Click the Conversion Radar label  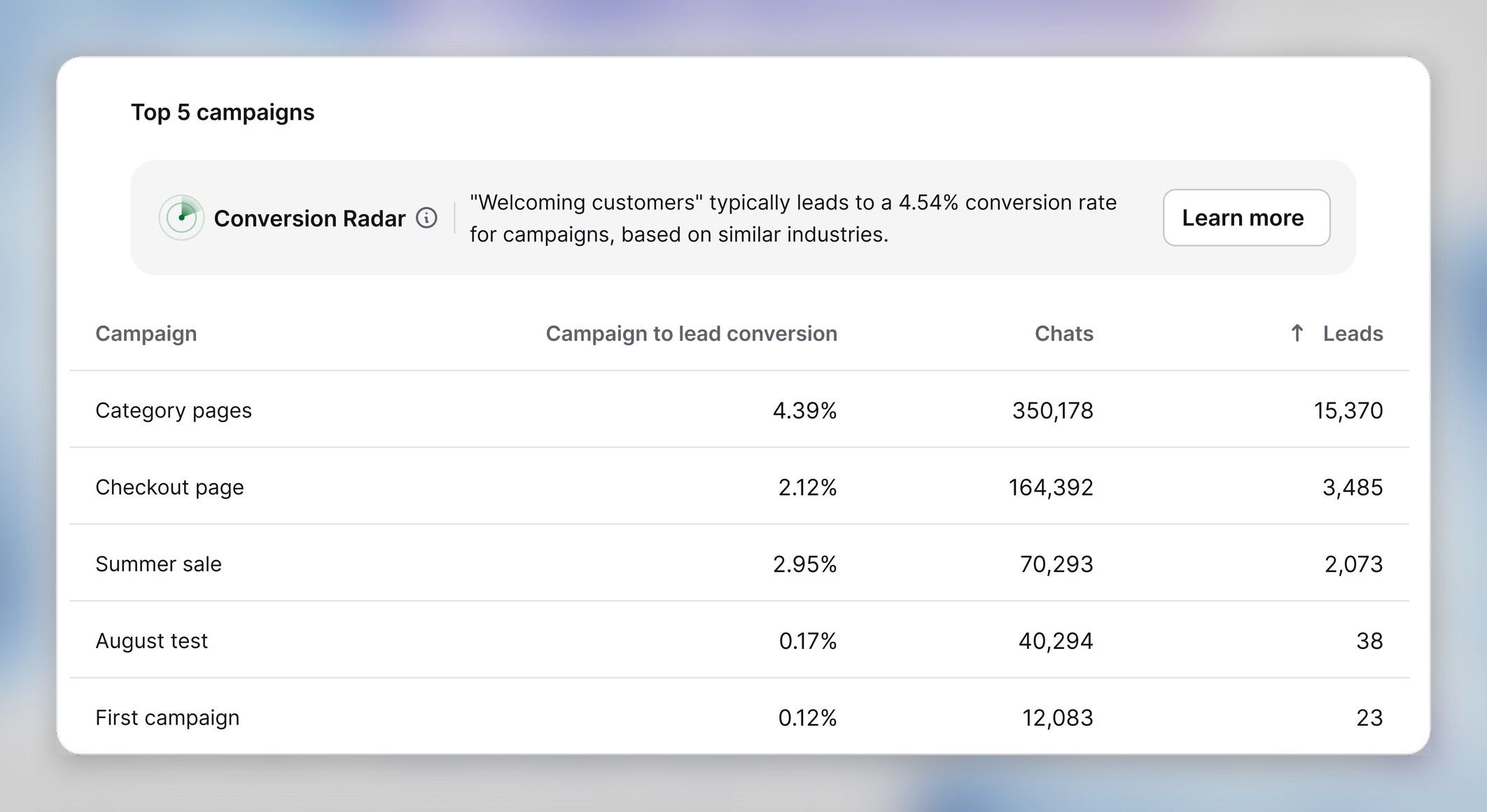point(309,218)
